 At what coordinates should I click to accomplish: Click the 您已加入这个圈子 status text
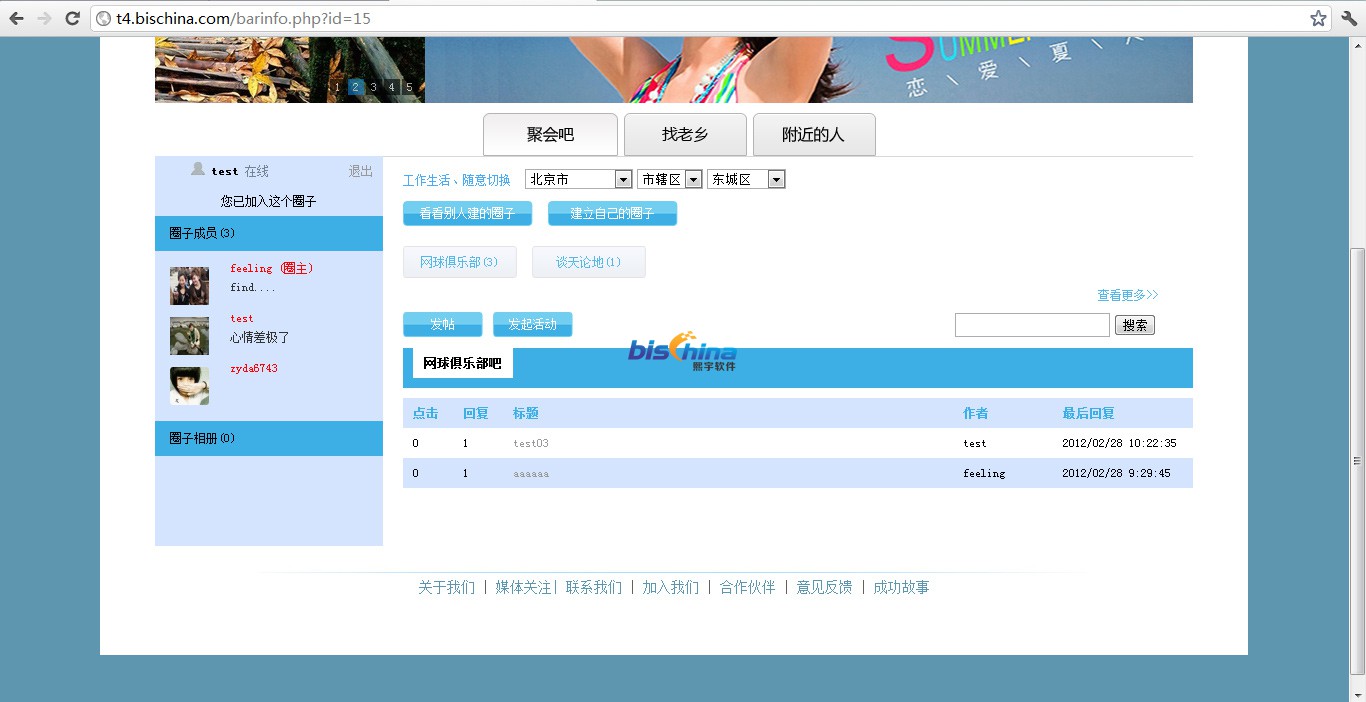pyautogui.click(x=269, y=201)
